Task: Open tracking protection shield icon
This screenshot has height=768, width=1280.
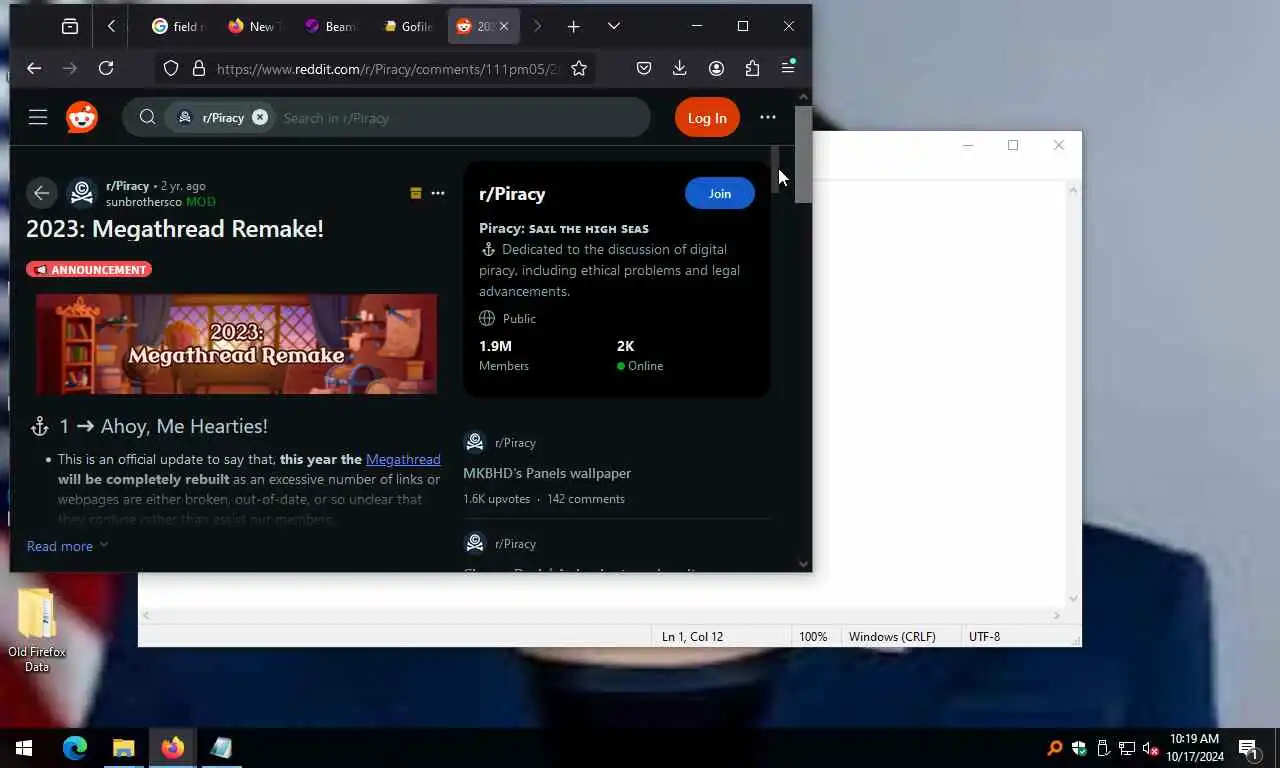Action: click(x=171, y=68)
